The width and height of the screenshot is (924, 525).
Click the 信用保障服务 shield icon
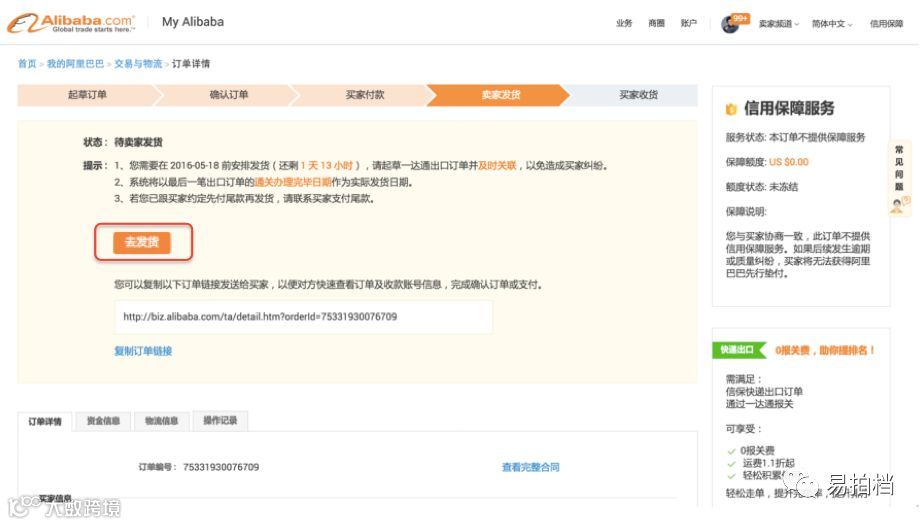pyautogui.click(x=731, y=109)
